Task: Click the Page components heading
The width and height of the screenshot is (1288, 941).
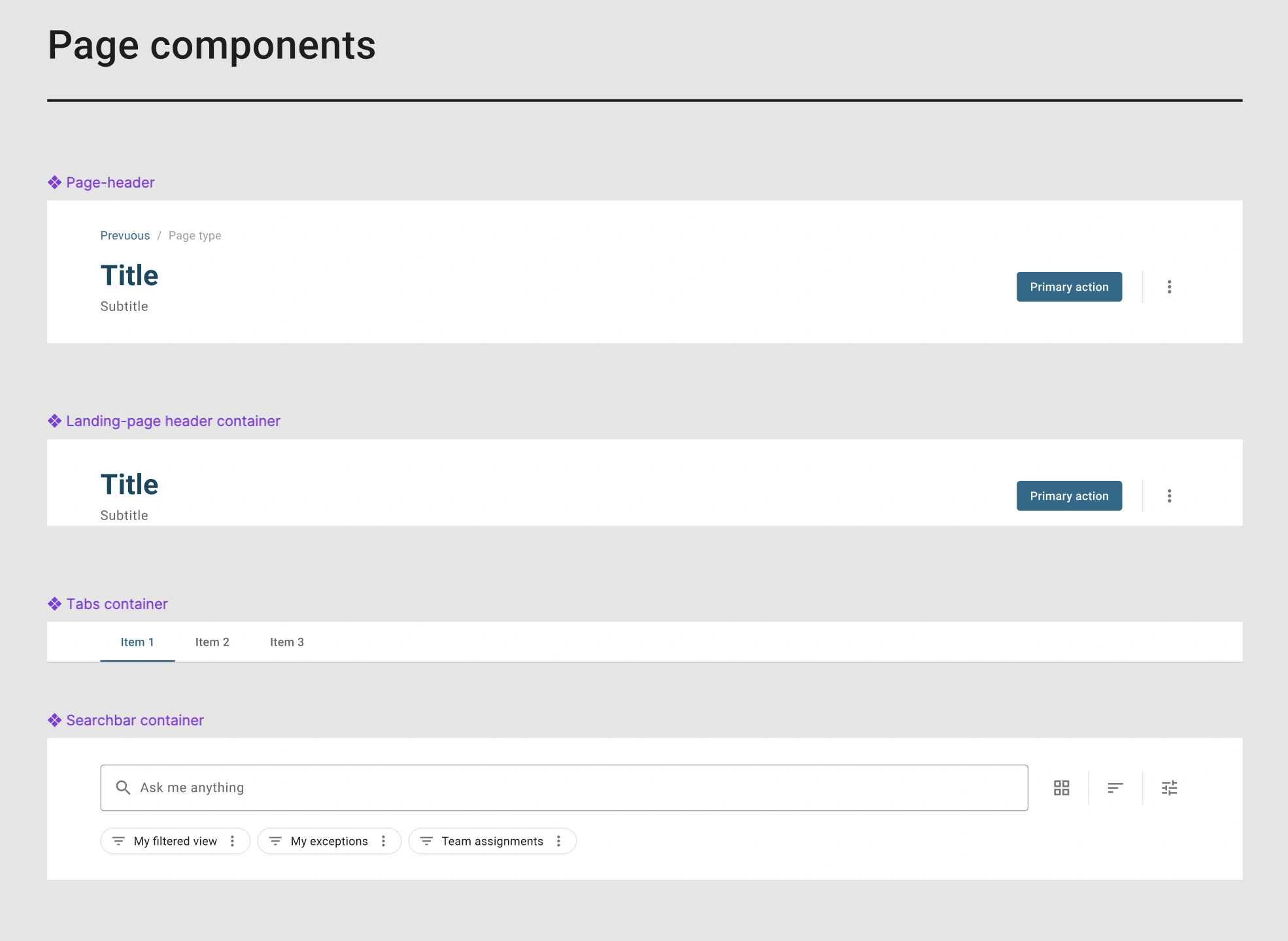Action: point(212,46)
